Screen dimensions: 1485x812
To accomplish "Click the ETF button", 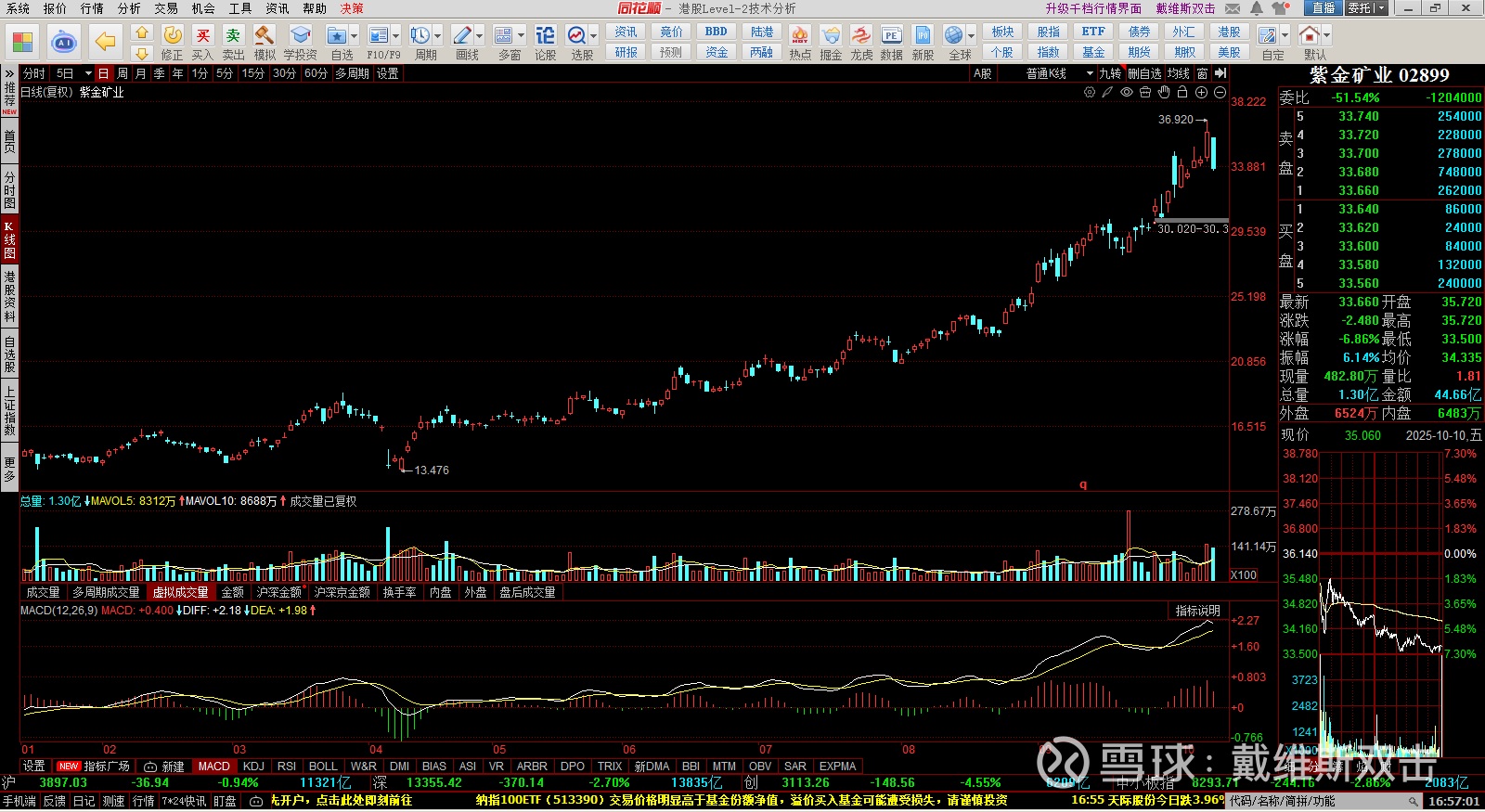I will click(1093, 32).
